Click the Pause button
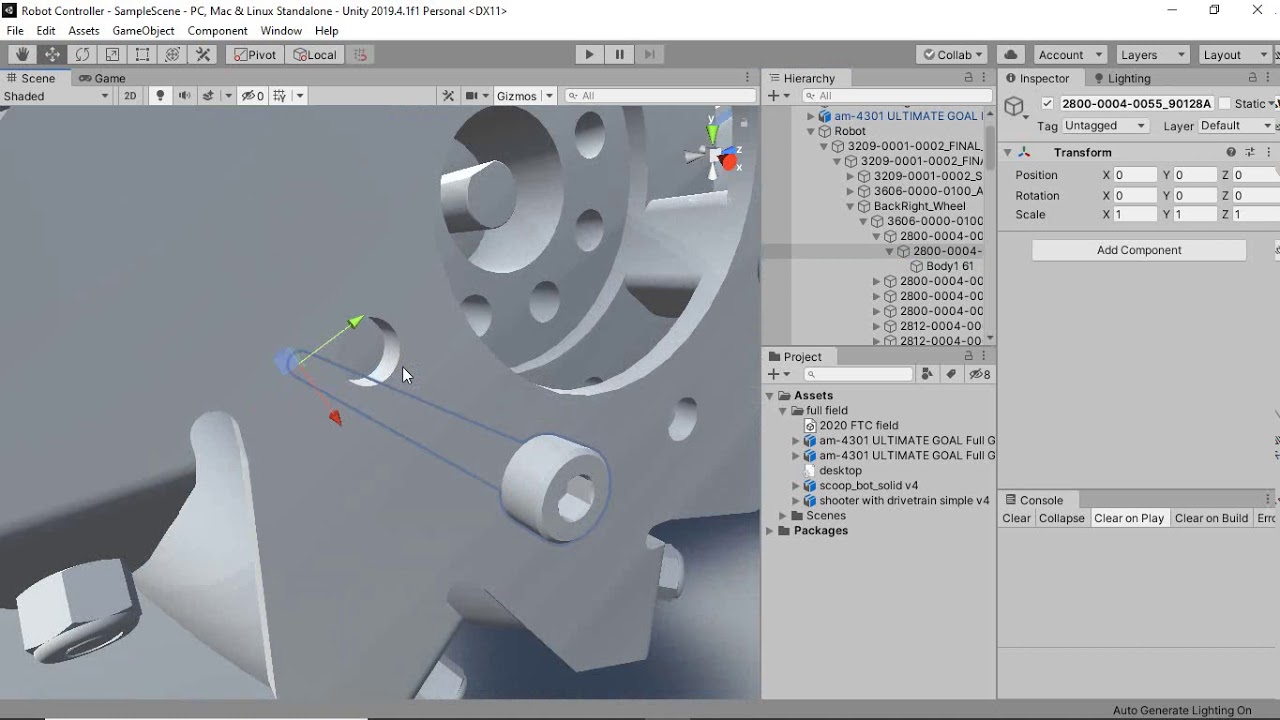 (x=619, y=55)
